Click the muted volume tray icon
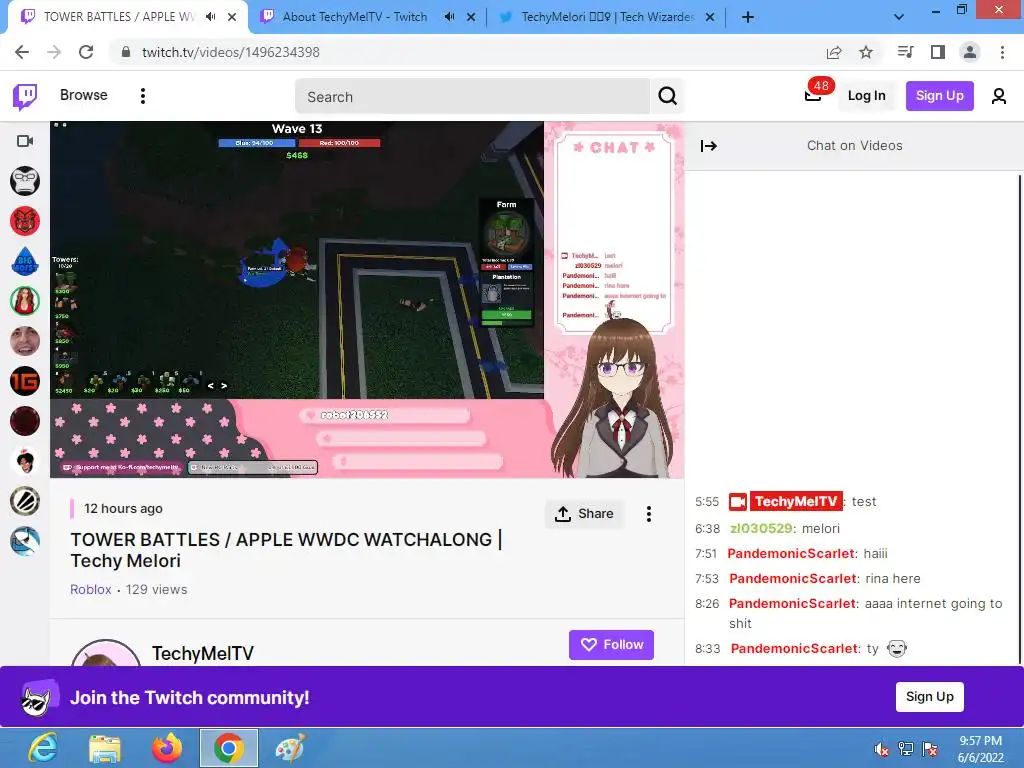This screenshot has height=768, width=1024. [882, 748]
